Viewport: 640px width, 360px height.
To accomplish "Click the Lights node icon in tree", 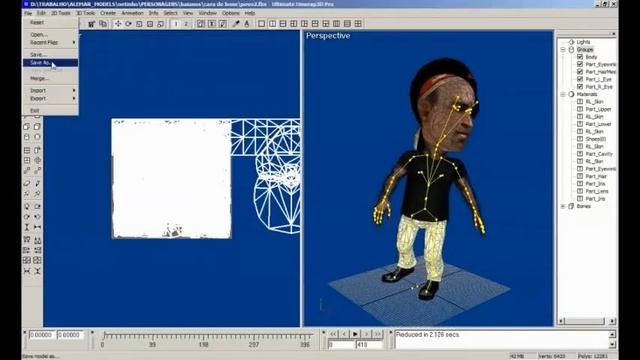I will tap(572, 42).
